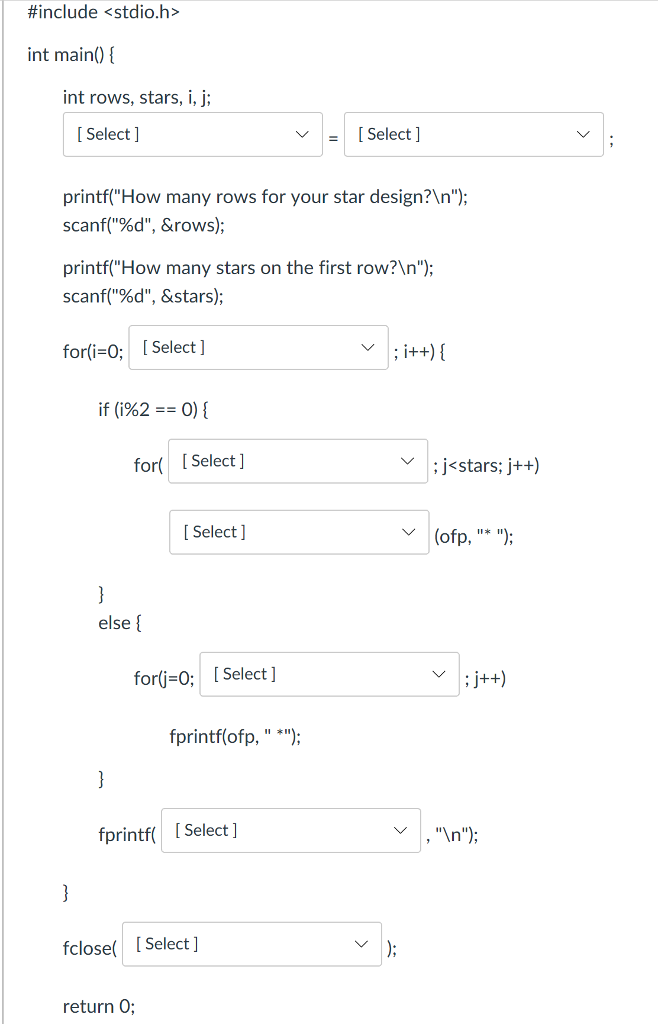Open condition dropdown in the for(i=0 loop

point(258,347)
